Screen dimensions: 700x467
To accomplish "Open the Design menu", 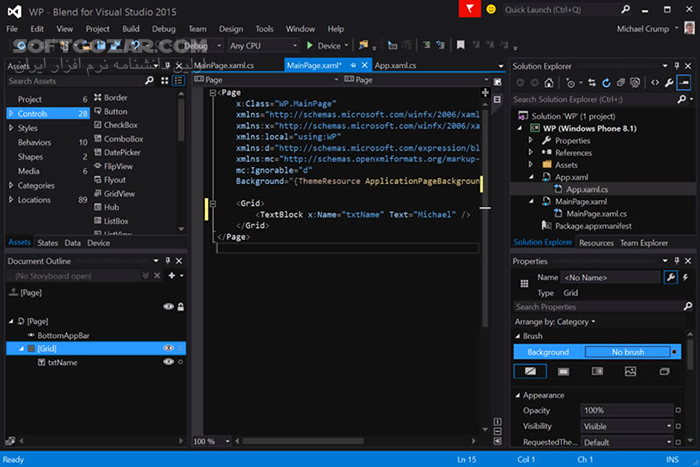I will [x=231, y=29].
